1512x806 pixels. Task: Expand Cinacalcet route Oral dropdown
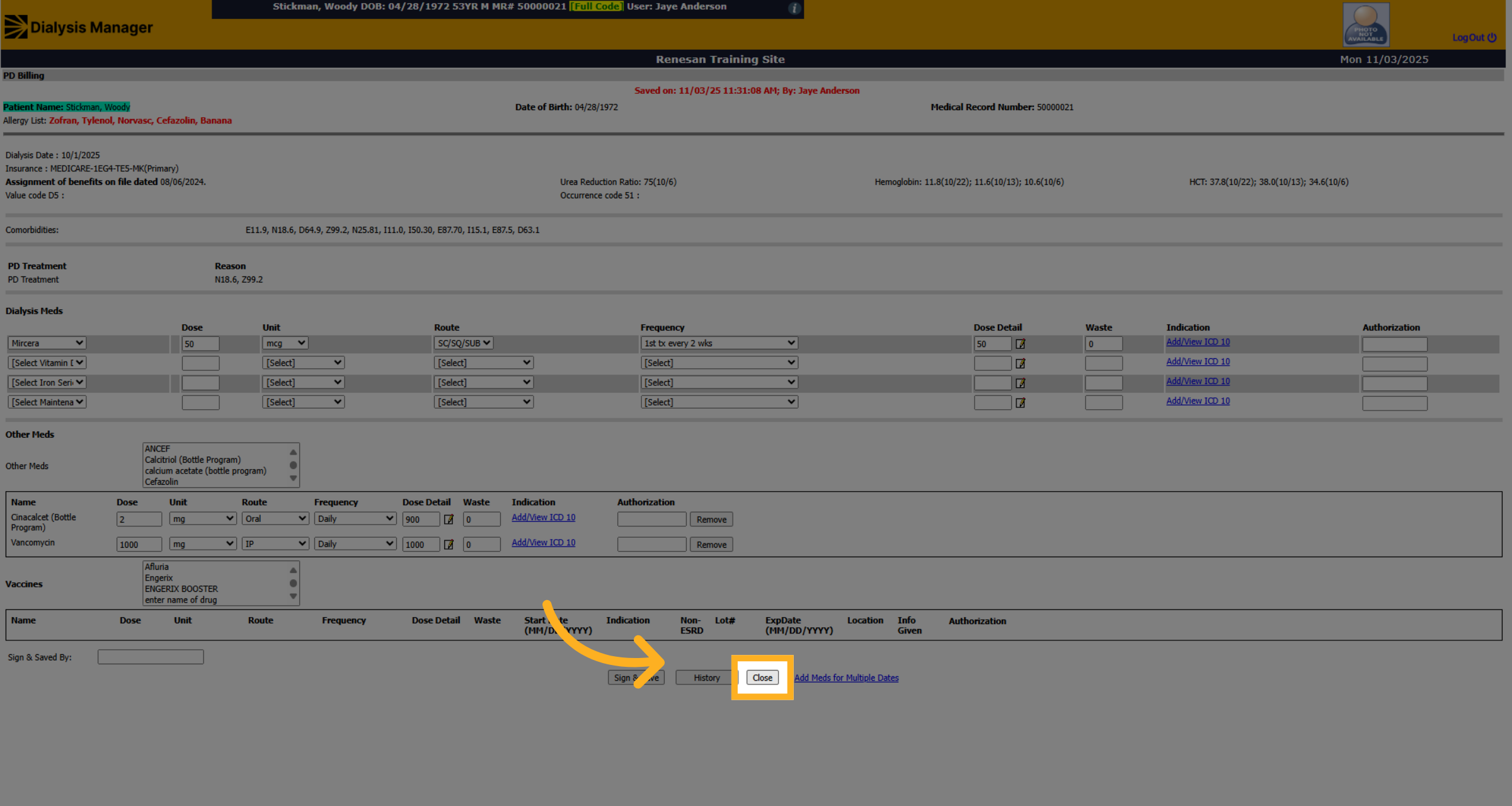click(275, 519)
